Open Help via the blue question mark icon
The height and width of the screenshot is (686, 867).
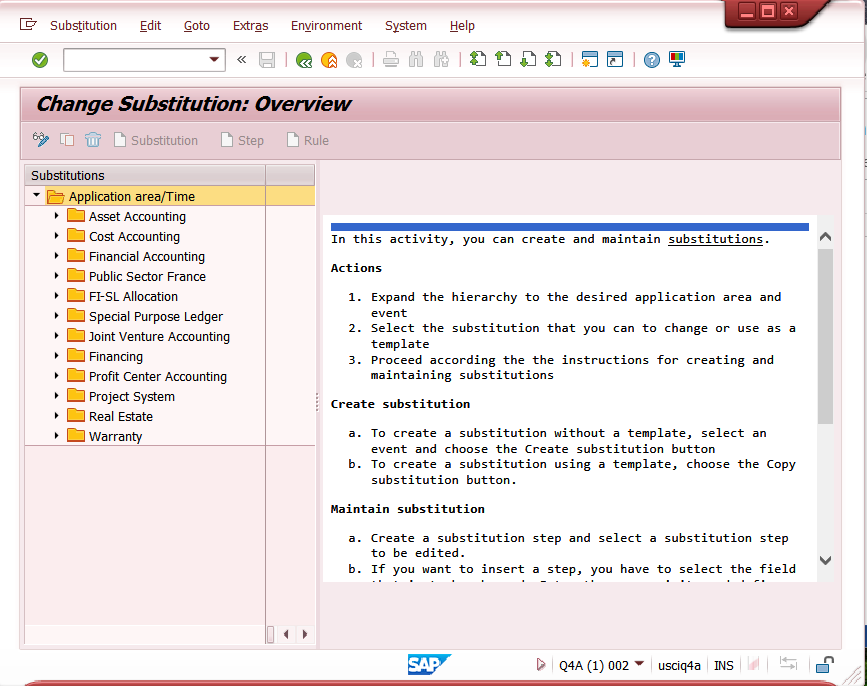click(652, 60)
